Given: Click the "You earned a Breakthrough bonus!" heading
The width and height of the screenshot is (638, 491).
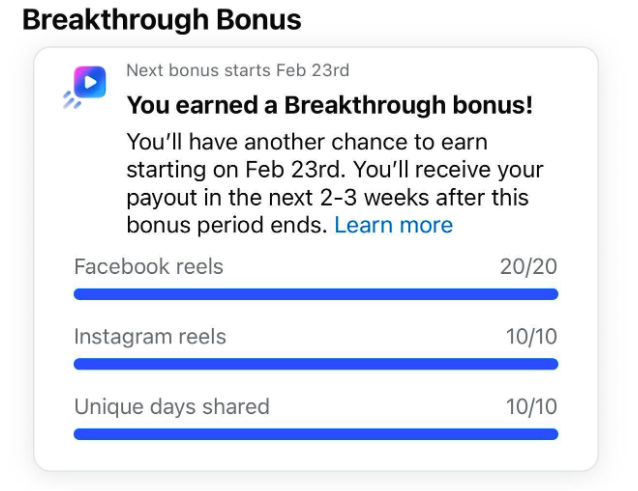Looking at the screenshot, I should (329, 106).
